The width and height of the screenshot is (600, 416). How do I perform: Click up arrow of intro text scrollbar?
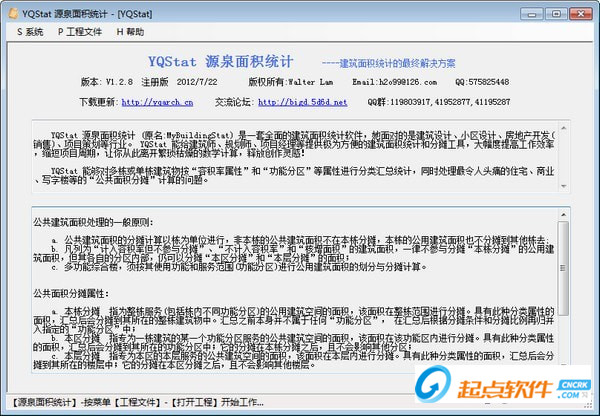tap(563, 128)
